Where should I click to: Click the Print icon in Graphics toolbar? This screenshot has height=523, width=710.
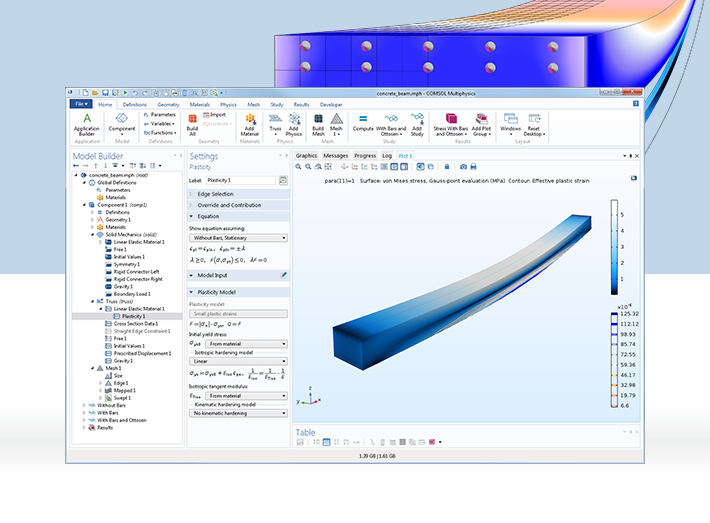(473, 167)
